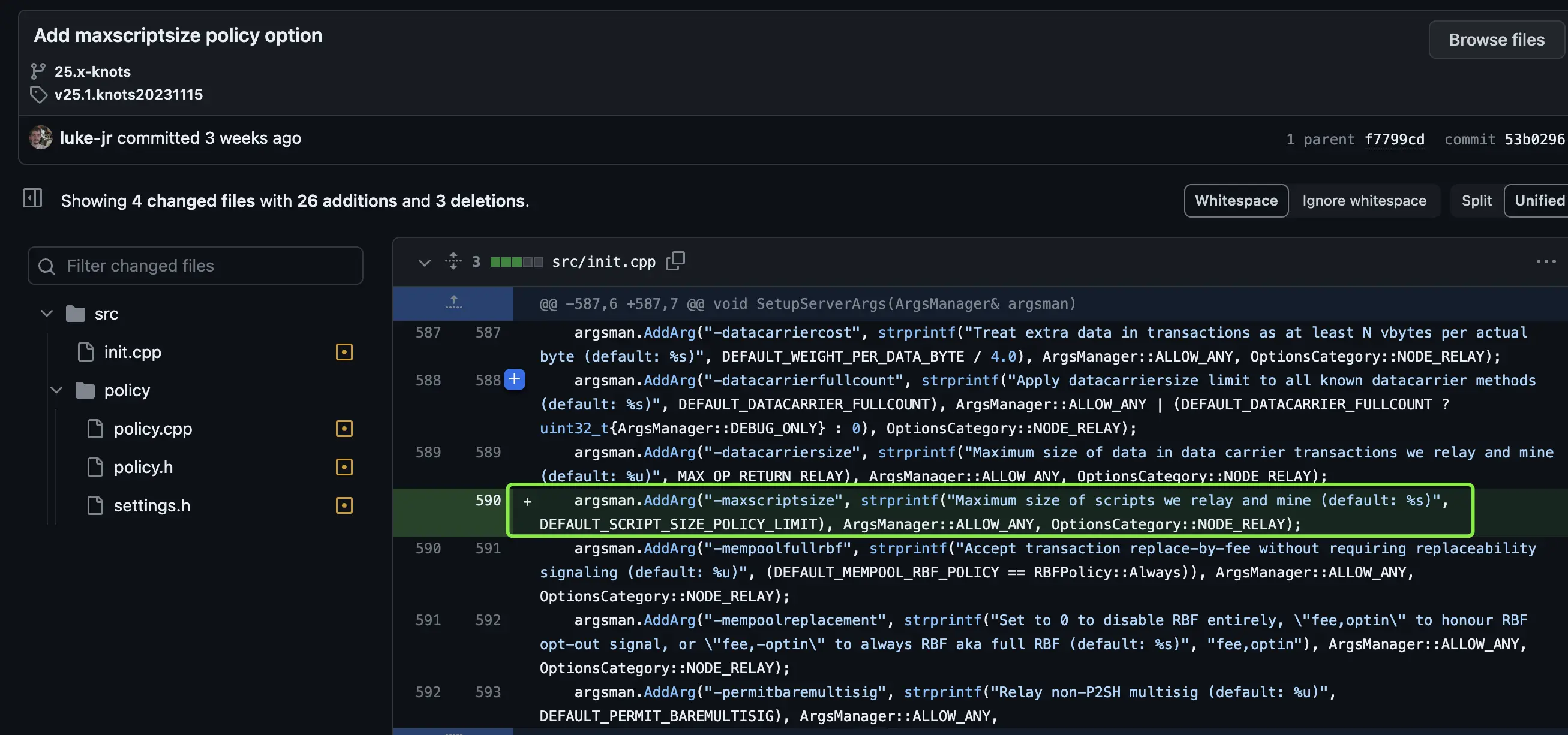Select the policy folder in the tree

pos(127,390)
